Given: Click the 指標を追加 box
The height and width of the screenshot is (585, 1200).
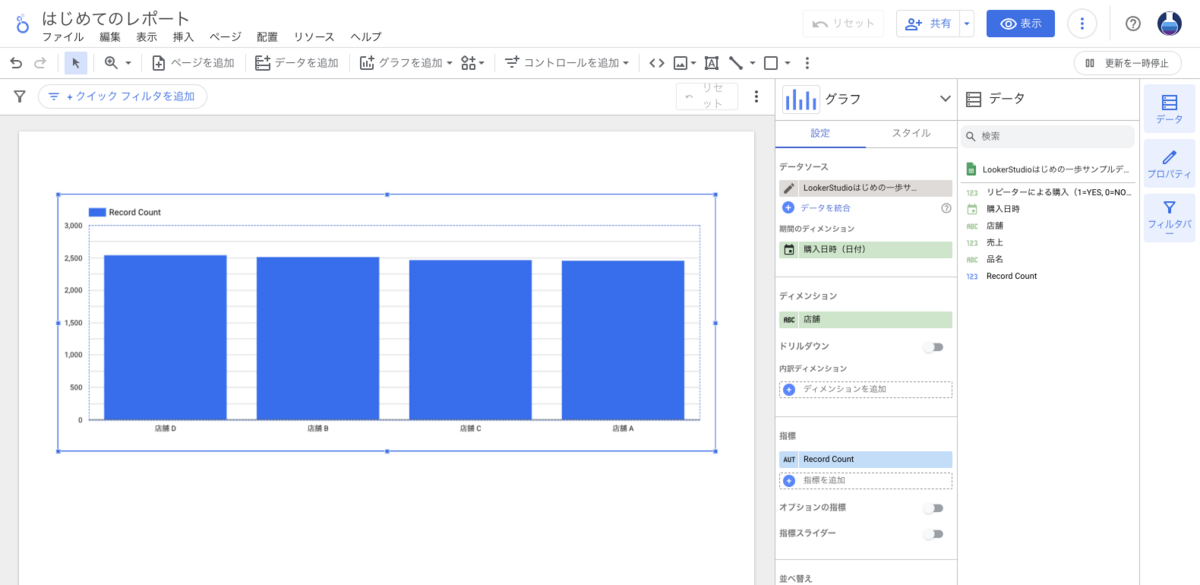Looking at the screenshot, I should 866,481.
